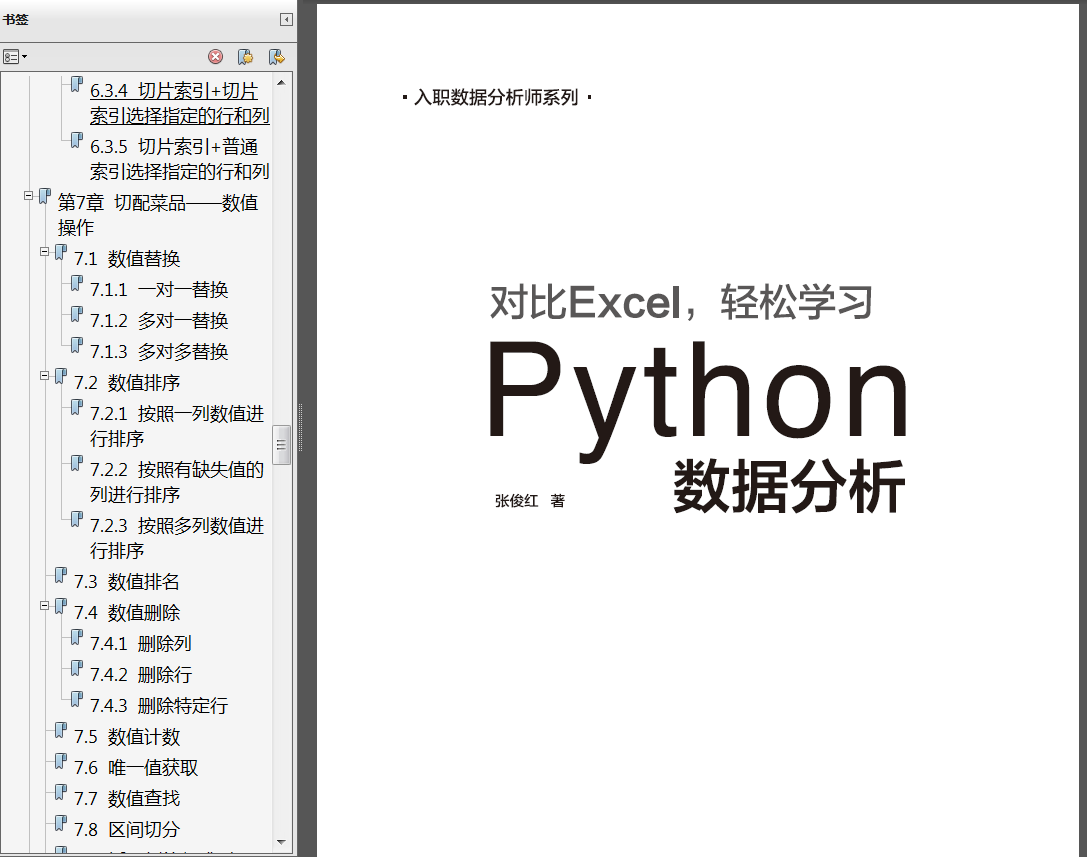Open 7.2.1 按照一列数值进行排序

tap(177, 426)
